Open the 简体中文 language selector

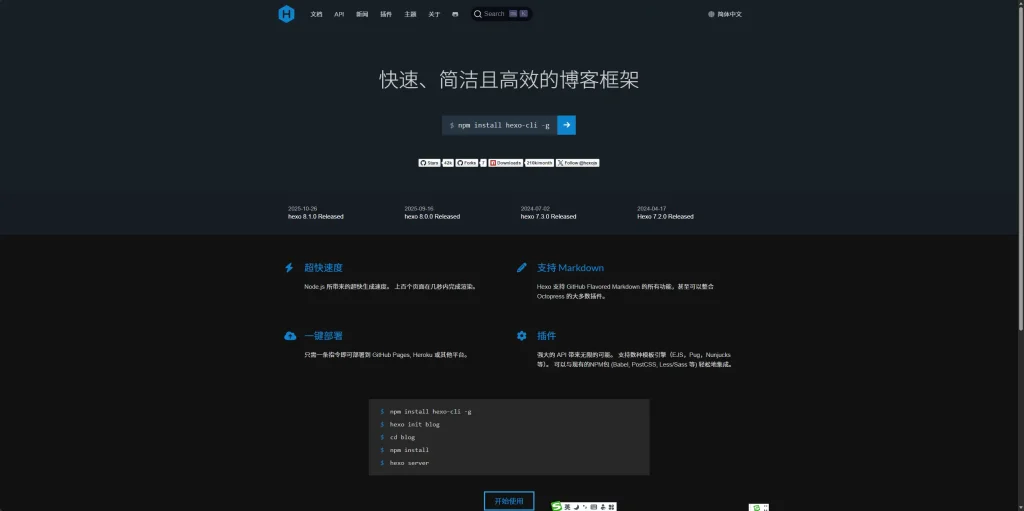point(725,14)
